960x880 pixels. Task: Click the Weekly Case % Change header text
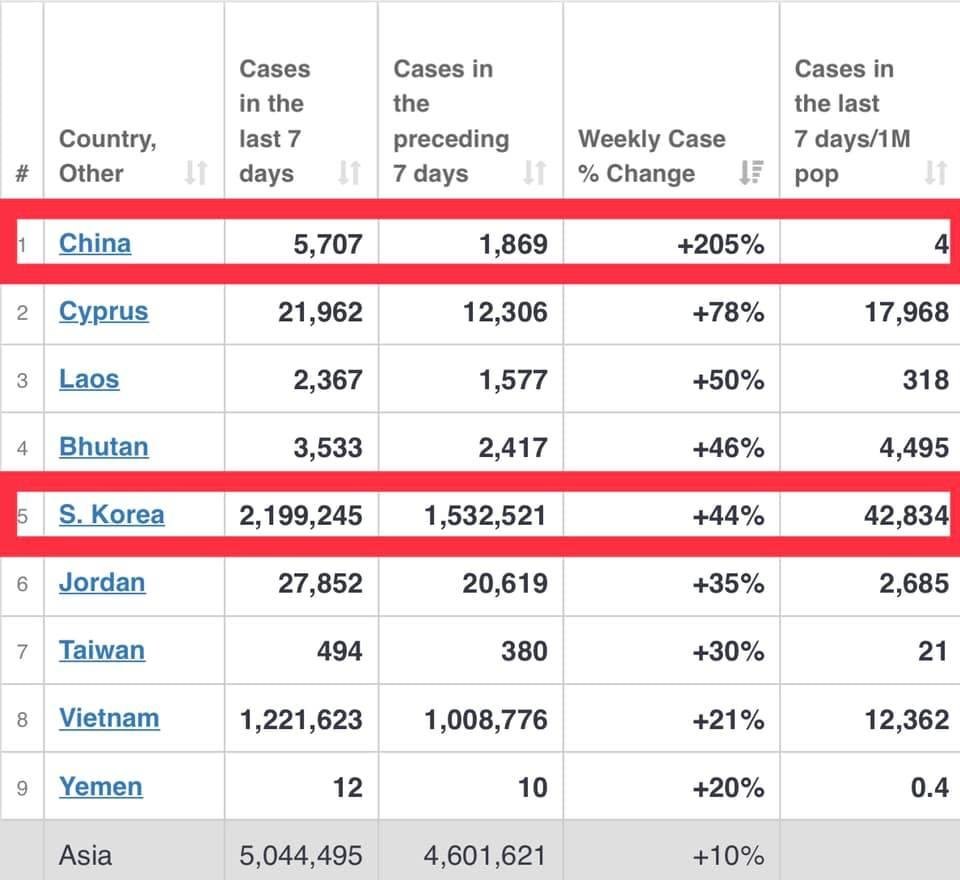point(651,156)
